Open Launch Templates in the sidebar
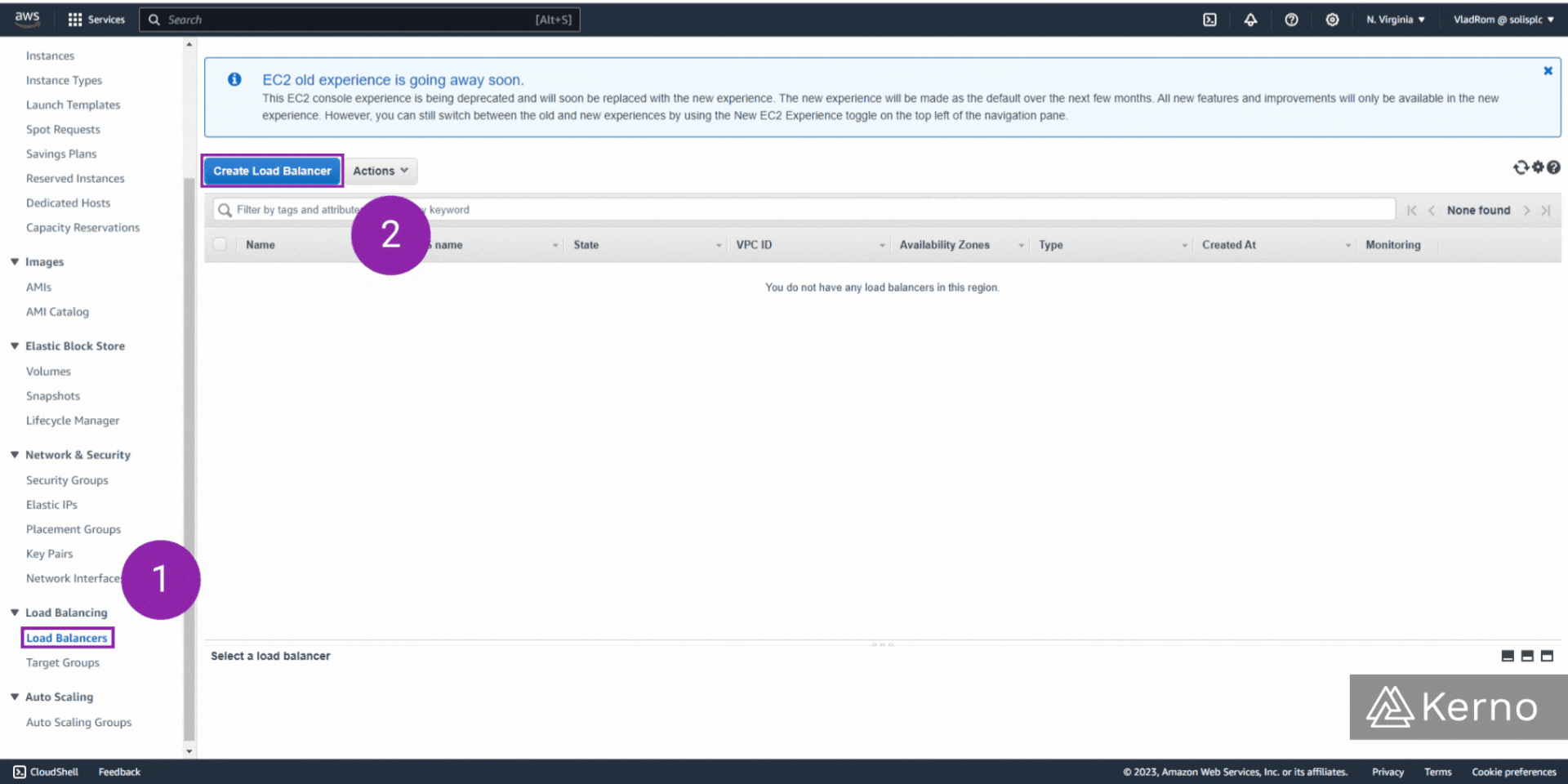1568x784 pixels. 73,105
